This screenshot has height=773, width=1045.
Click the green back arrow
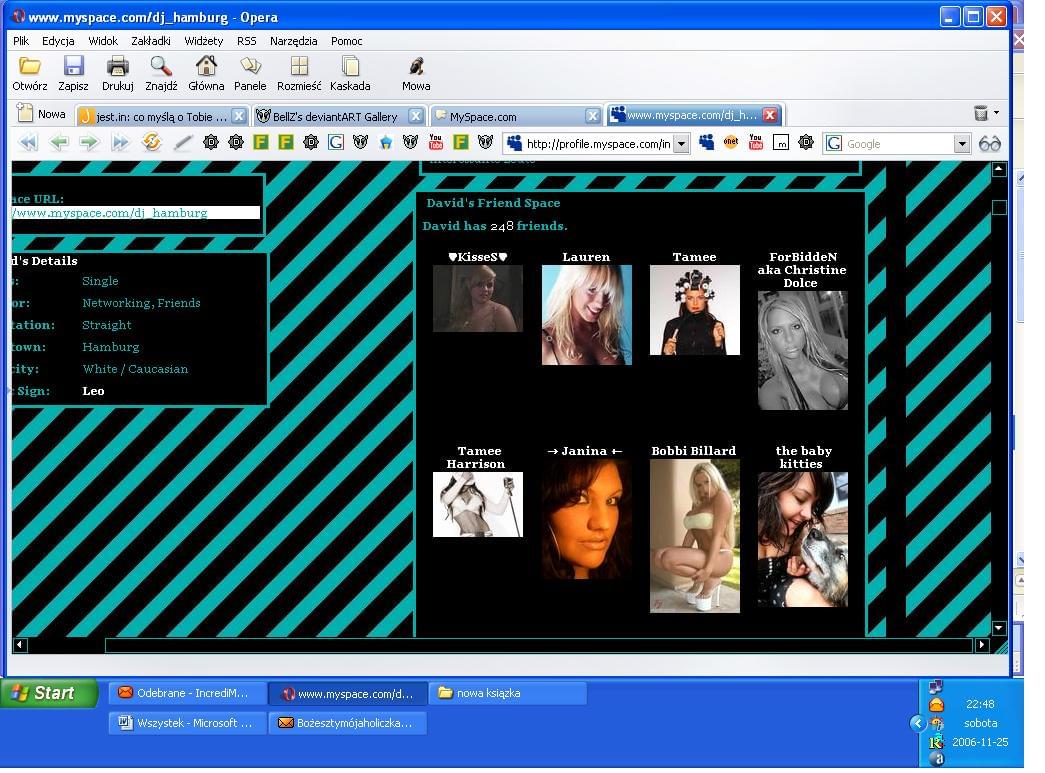click(x=59, y=143)
